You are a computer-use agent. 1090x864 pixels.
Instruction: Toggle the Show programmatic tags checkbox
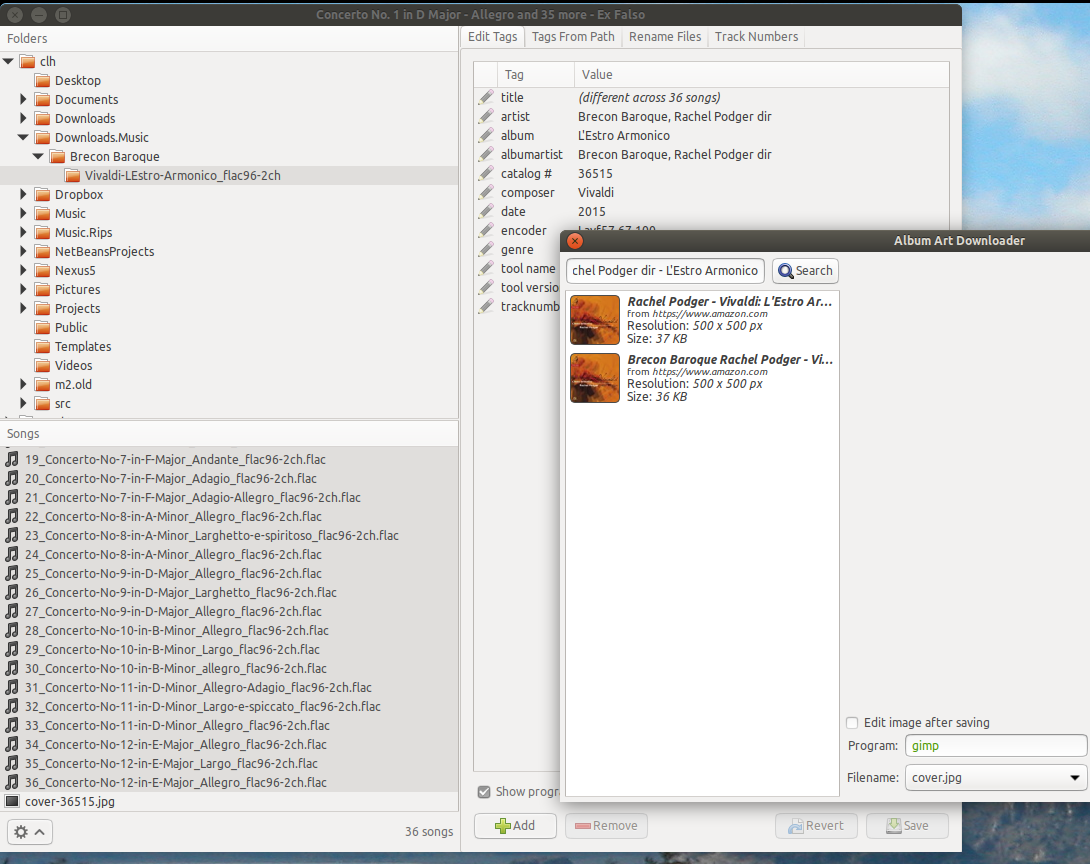pyautogui.click(x=484, y=791)
